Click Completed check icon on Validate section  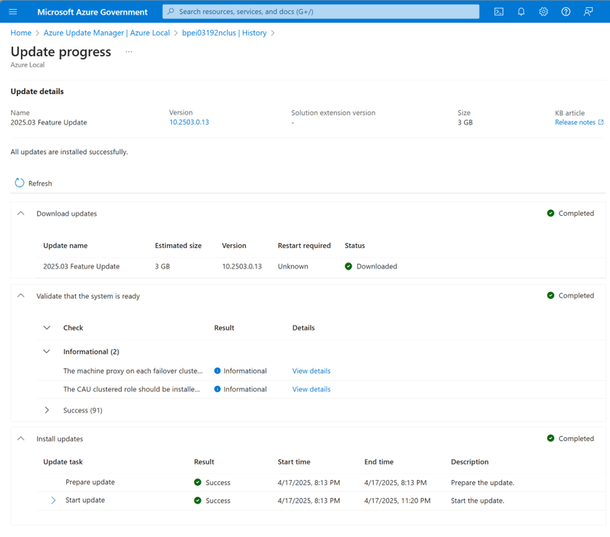(550, 295)
